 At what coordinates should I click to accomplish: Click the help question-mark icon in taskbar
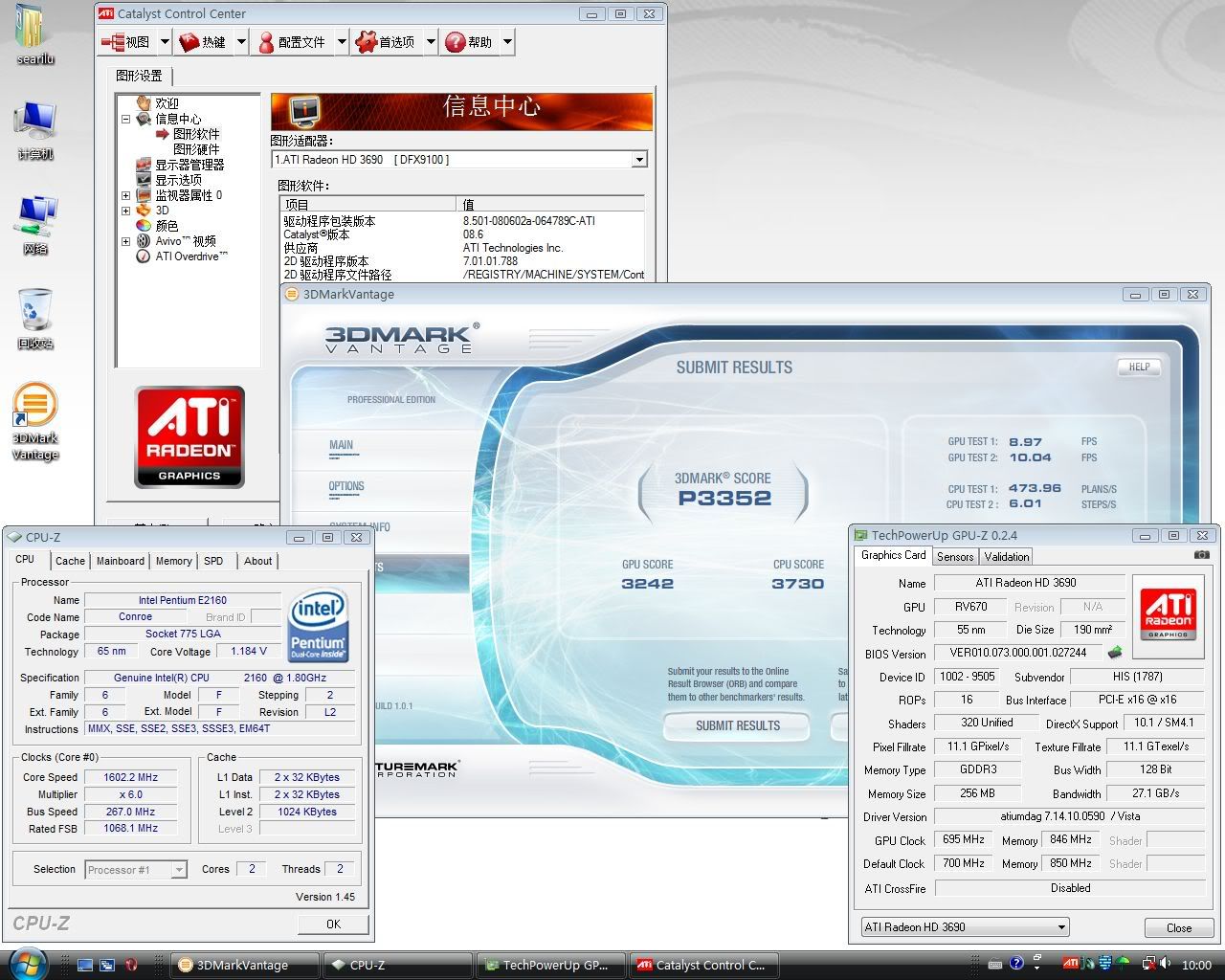1016,964
